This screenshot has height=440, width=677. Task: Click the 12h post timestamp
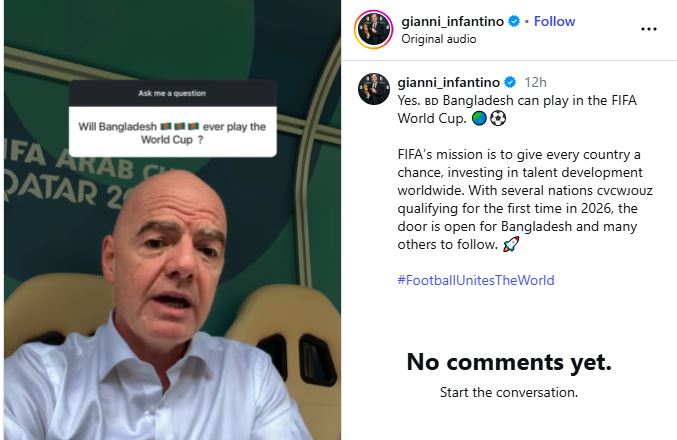click(535, 82)
